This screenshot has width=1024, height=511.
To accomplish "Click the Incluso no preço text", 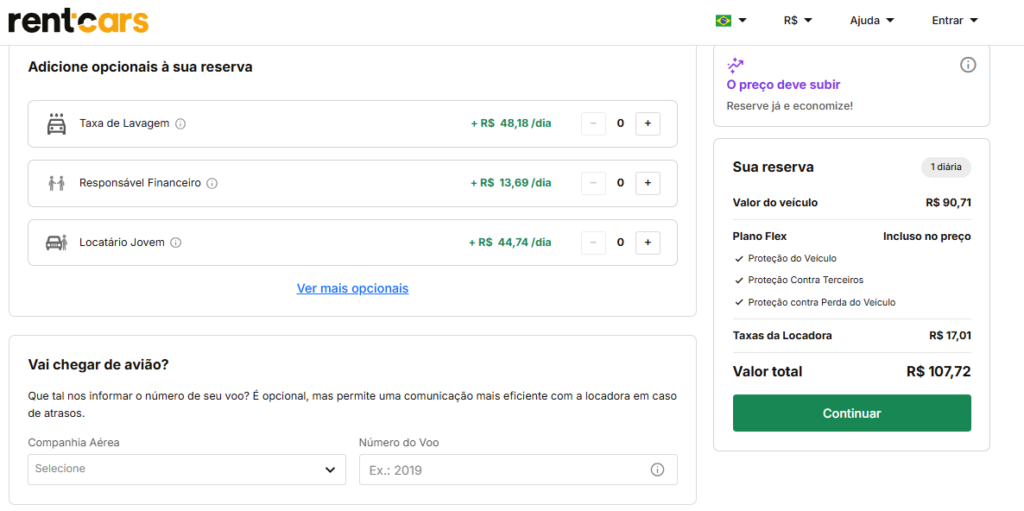I will click(927, 236).
